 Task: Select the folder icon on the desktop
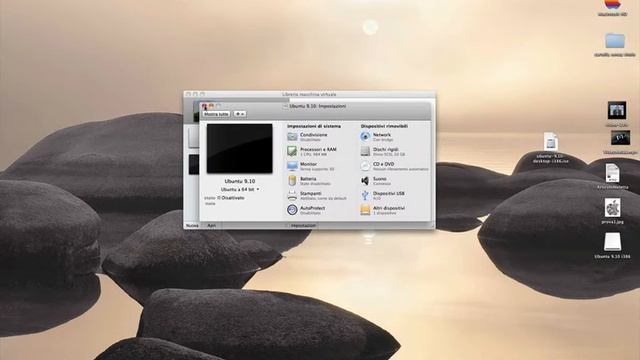[615, 41]
